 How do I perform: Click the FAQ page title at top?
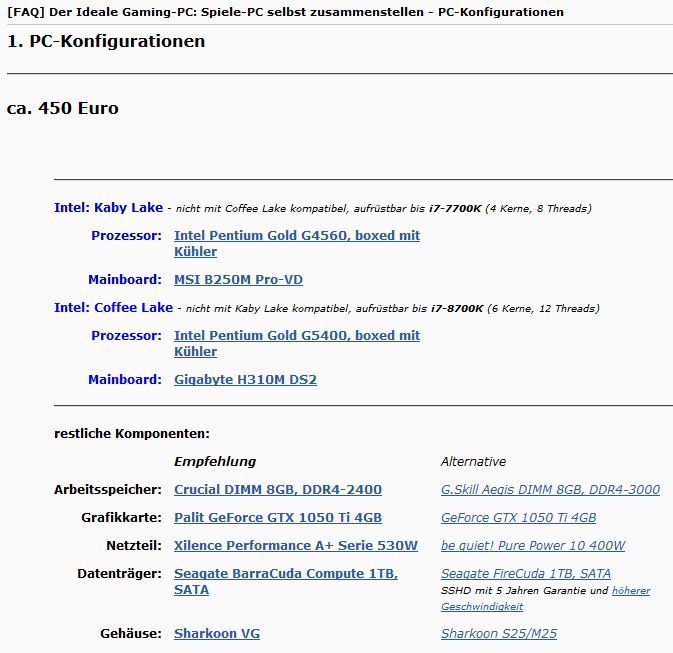pos(285,12)
